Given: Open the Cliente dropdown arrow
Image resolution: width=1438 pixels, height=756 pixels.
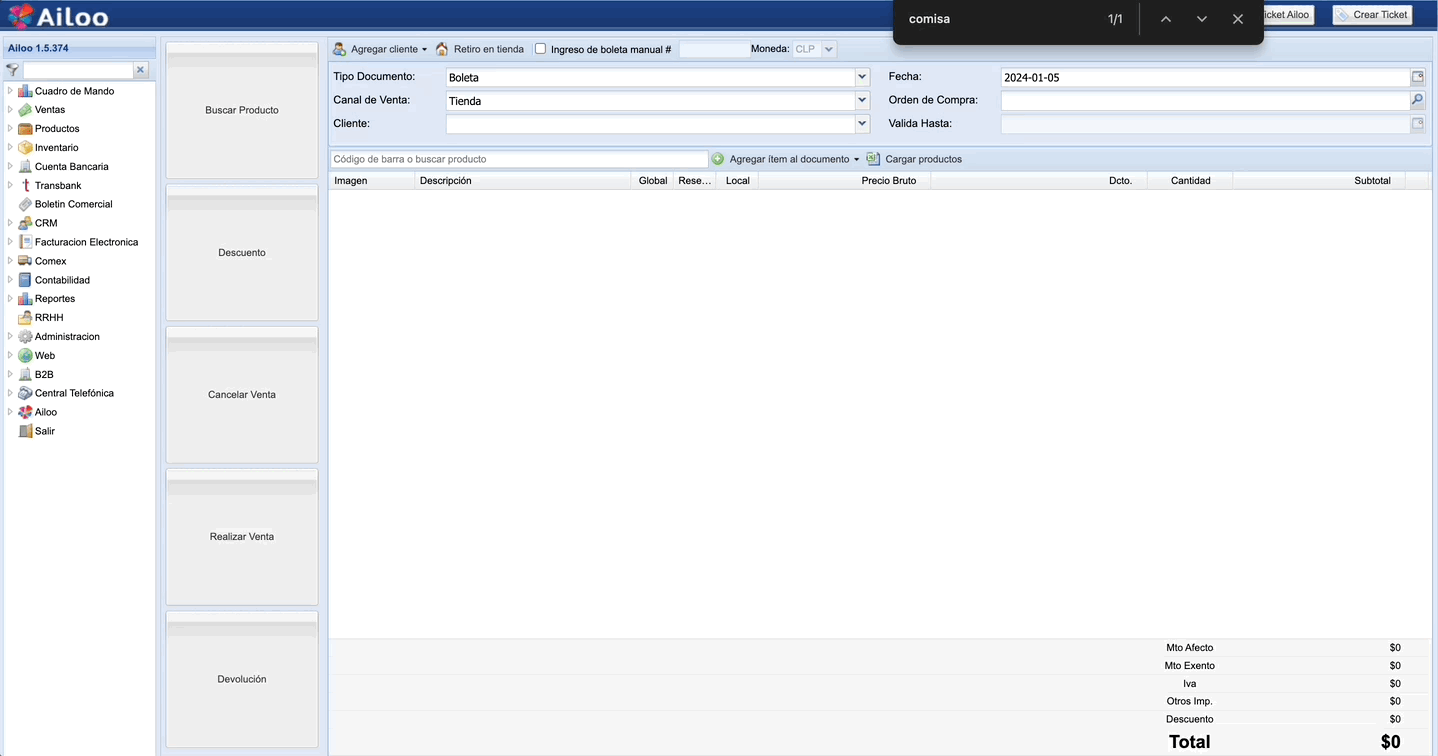Looking at the screenshot, I should pos(862,124).
